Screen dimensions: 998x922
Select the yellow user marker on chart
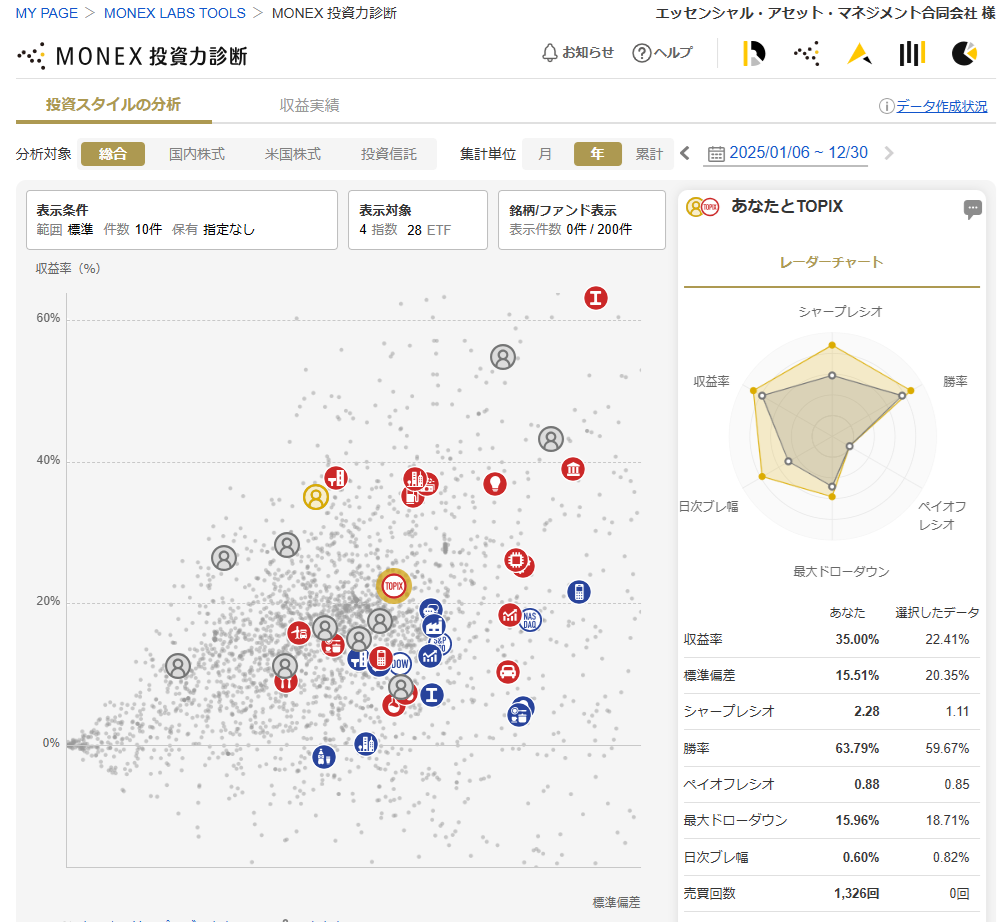coord(316,497)
